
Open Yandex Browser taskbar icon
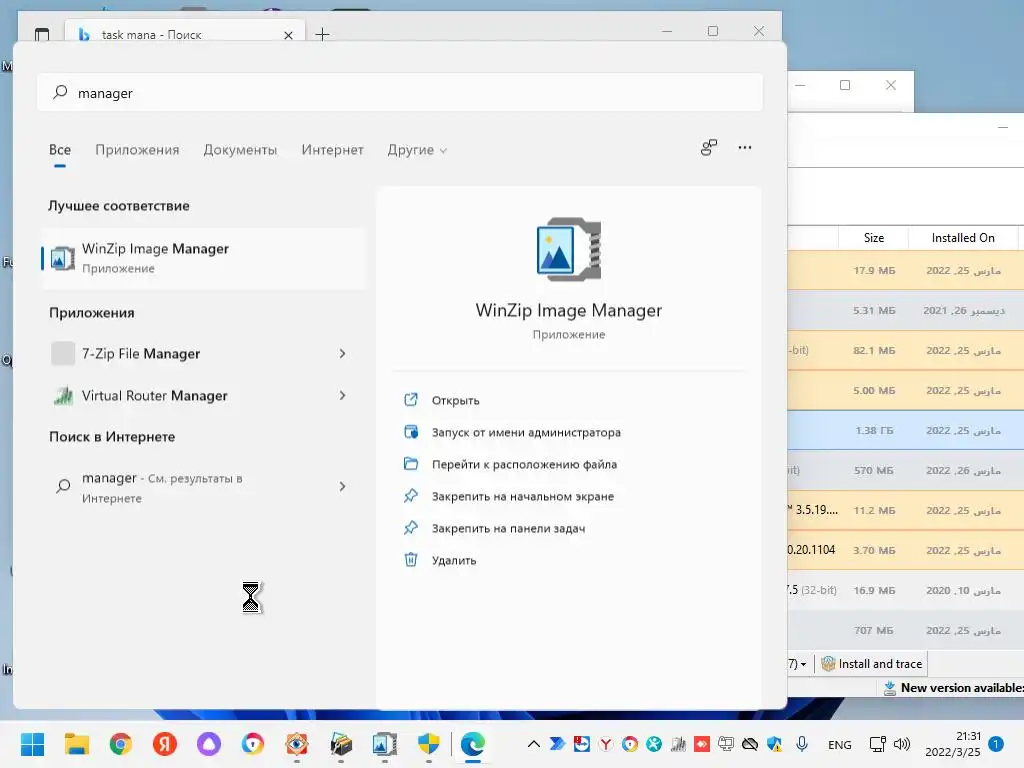[165, 744]
